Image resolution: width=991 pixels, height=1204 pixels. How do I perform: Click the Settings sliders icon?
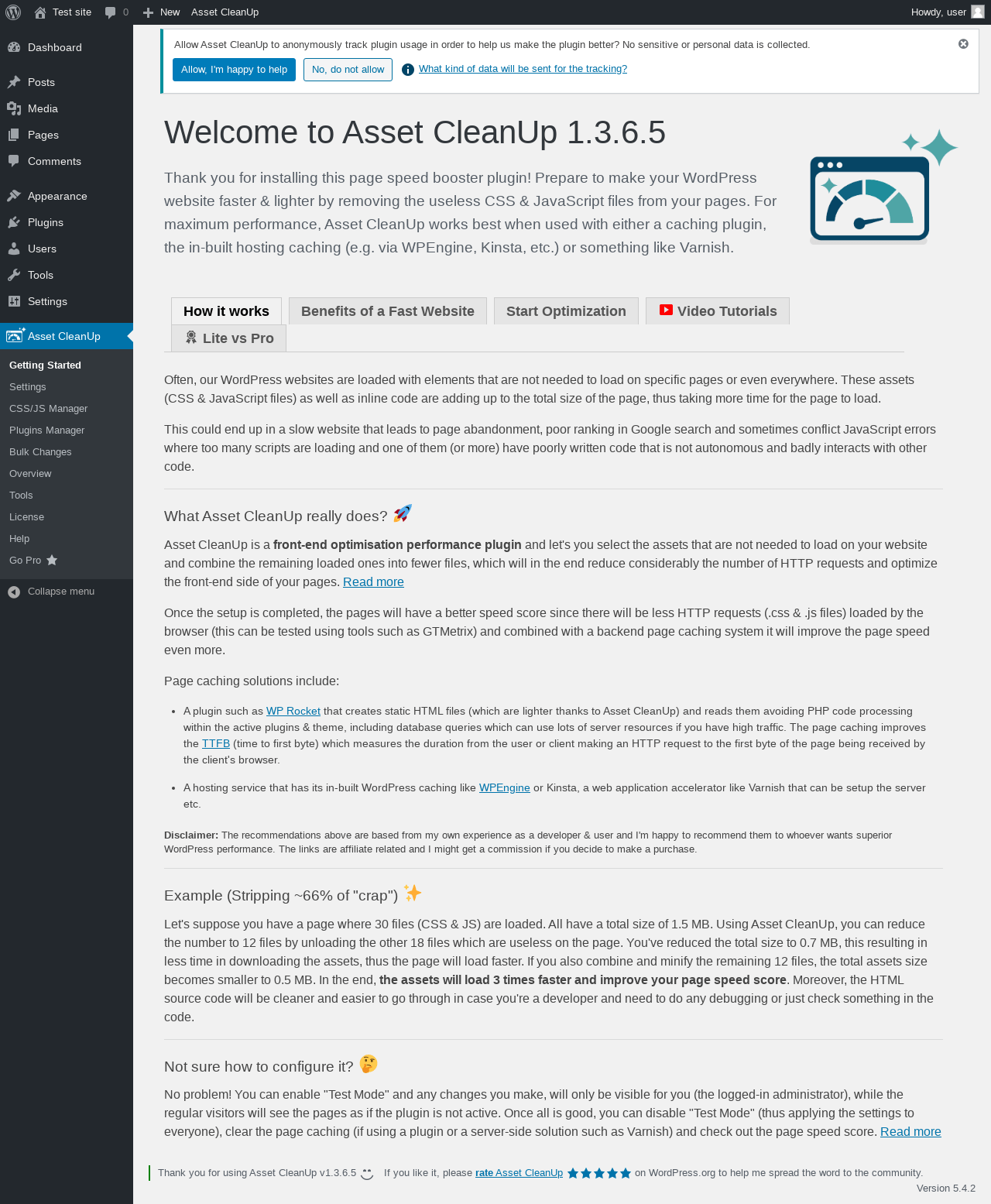click(14, 301)
